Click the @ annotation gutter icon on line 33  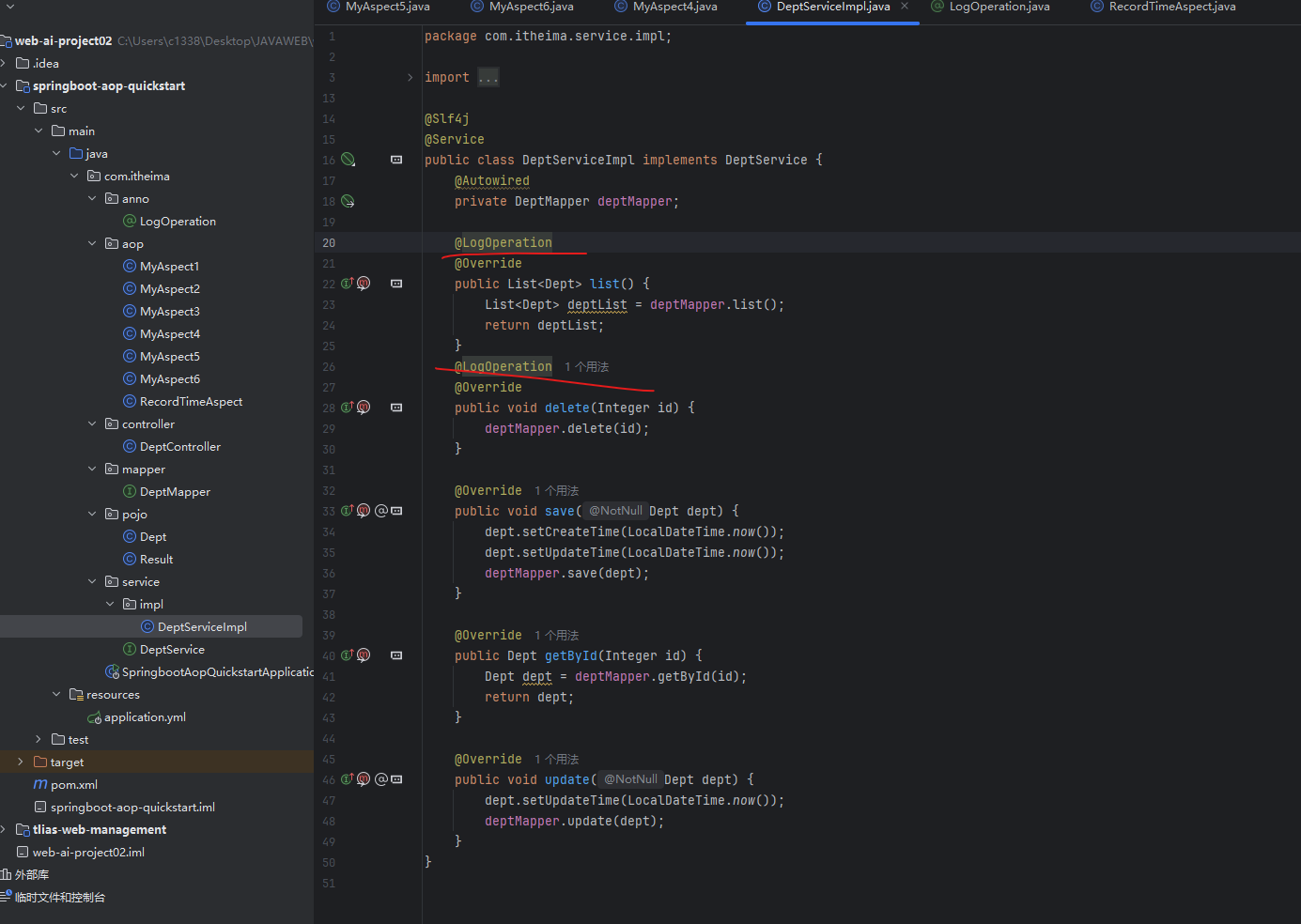(381, 511)
